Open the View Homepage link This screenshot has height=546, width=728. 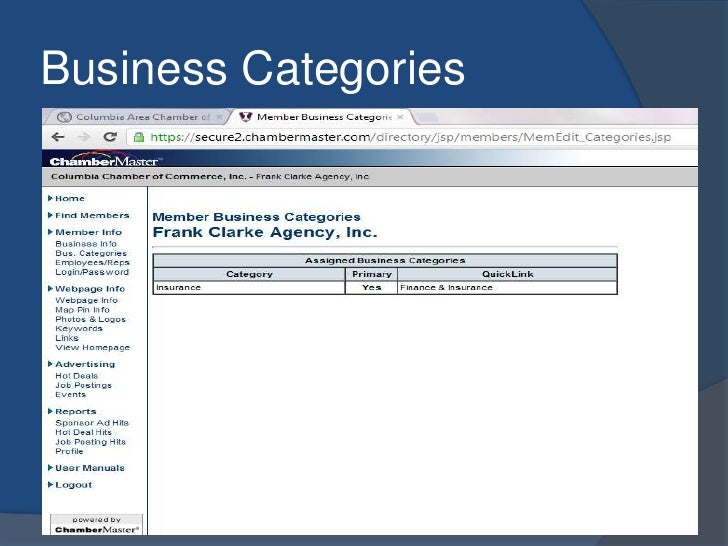pos(92,347)
